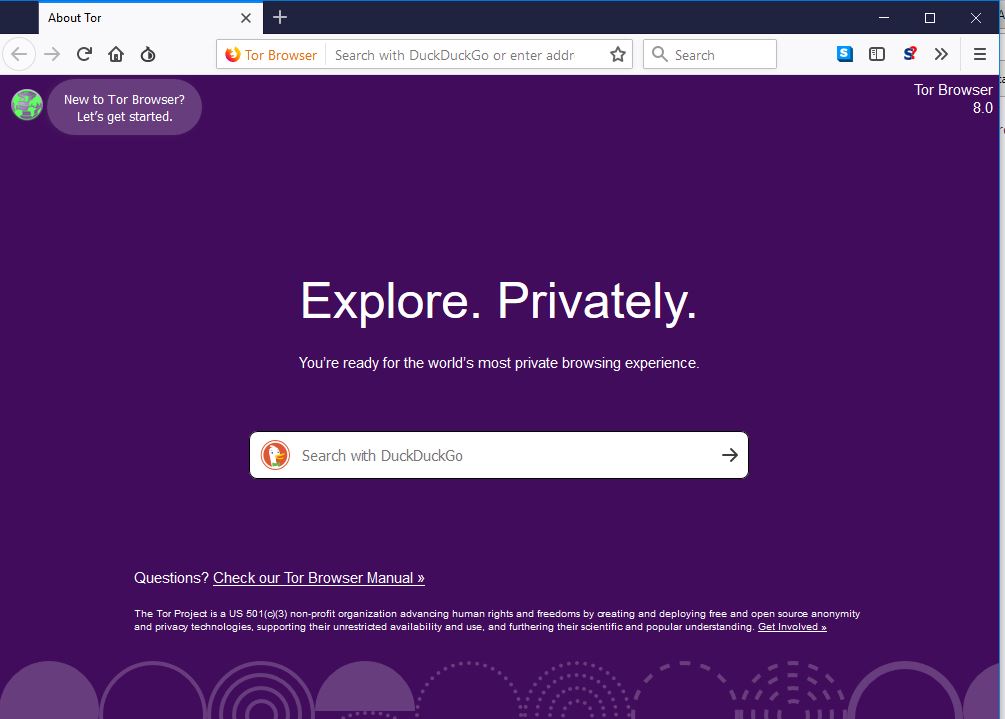Go back to the previous page
The image size is (1005, 719).
[19, 54]
